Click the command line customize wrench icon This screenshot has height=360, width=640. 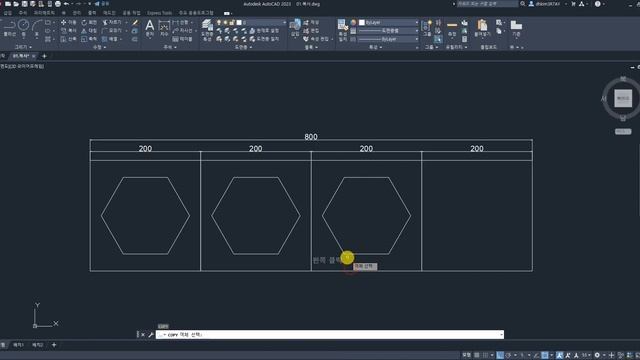(151, 335)
